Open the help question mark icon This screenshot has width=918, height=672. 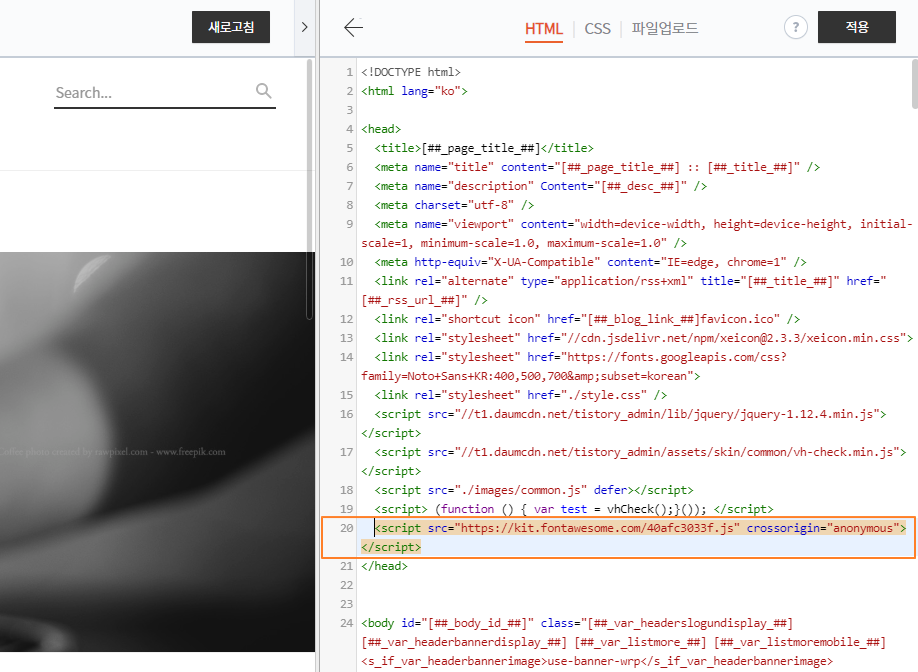pyautogui.click(x=795, y=27)
